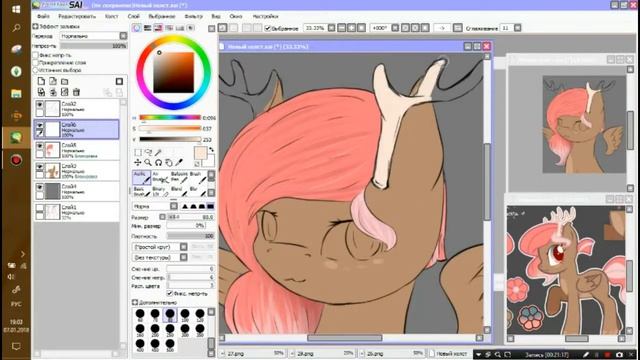This screenshot has width=640, height=360.
Task: Hide layer Слой2 with its eye toggle
Action: pyautogui.click(x=40, y=104)
